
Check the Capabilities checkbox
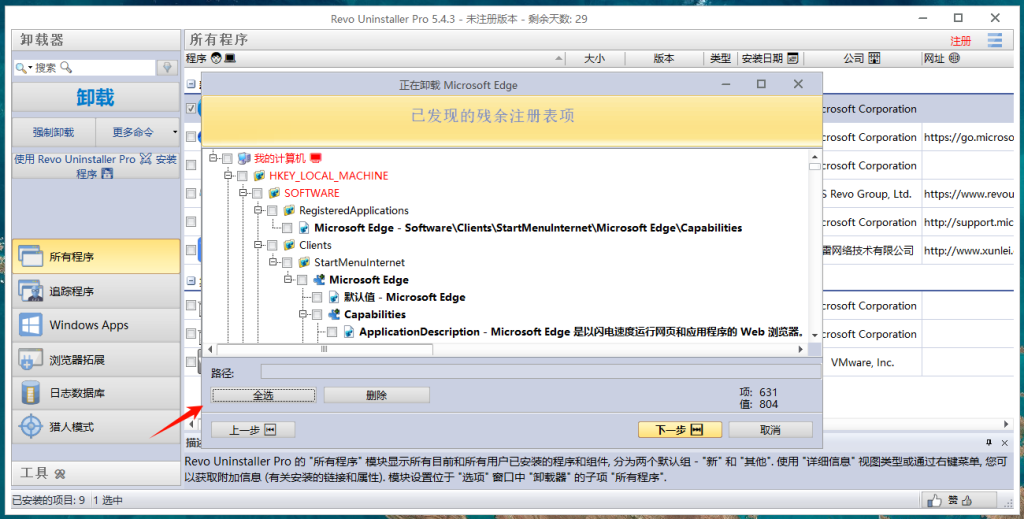pos(317,315)
